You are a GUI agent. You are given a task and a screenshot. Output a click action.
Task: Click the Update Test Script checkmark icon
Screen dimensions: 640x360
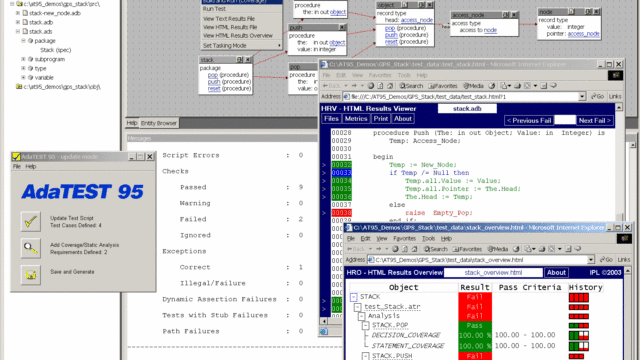pyautogui.click(x=31, y=222)
